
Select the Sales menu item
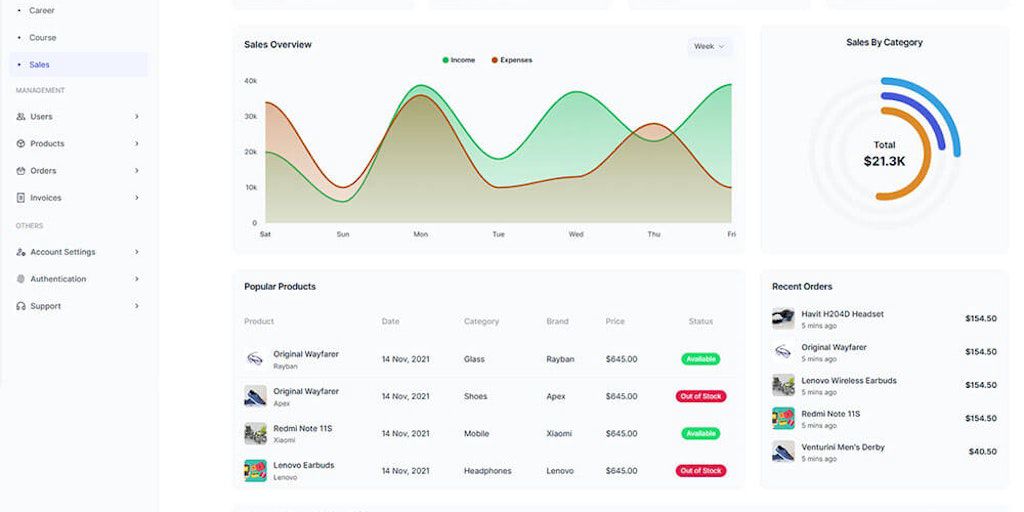78,65
